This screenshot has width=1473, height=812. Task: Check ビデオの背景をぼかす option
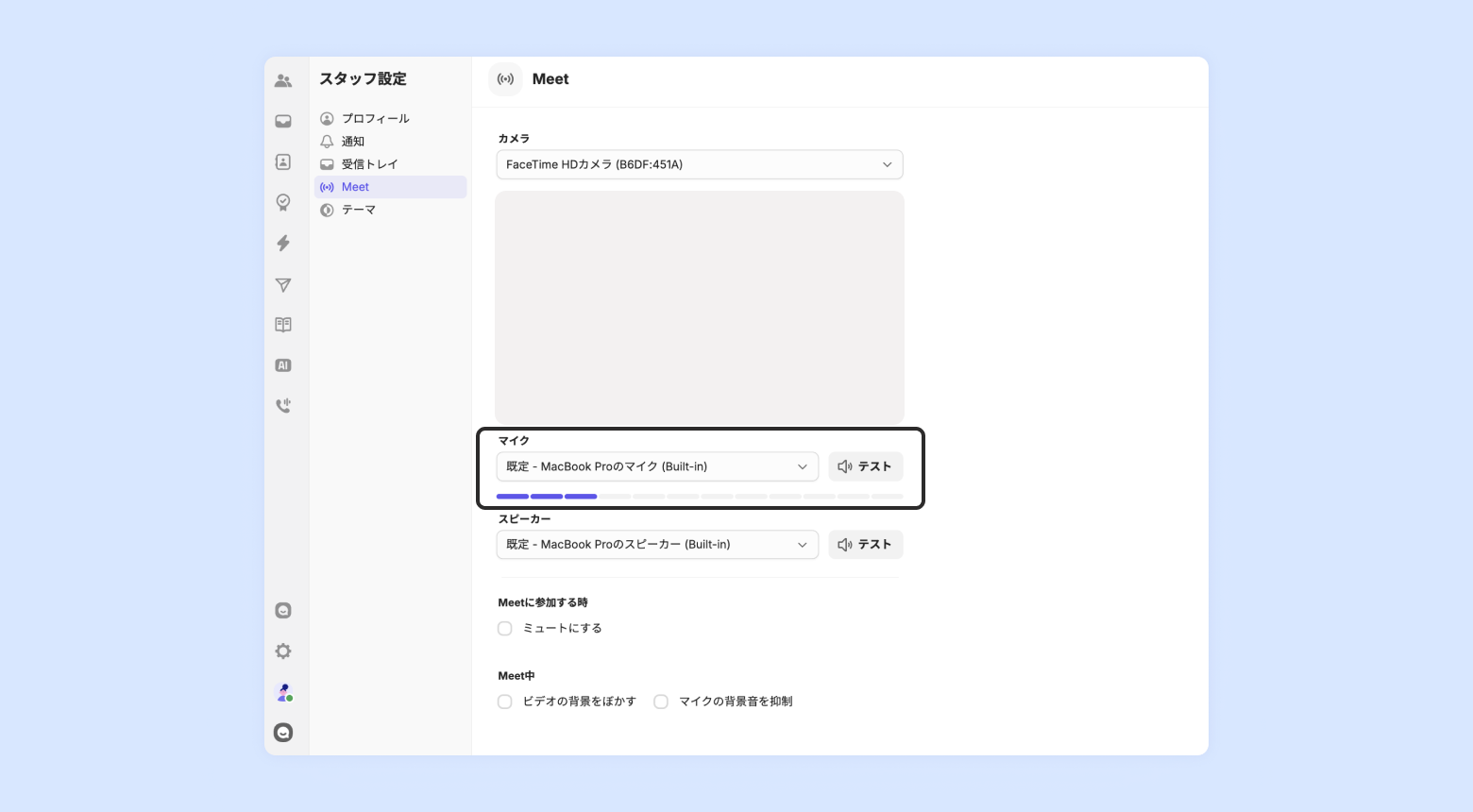tap(505, 702)
